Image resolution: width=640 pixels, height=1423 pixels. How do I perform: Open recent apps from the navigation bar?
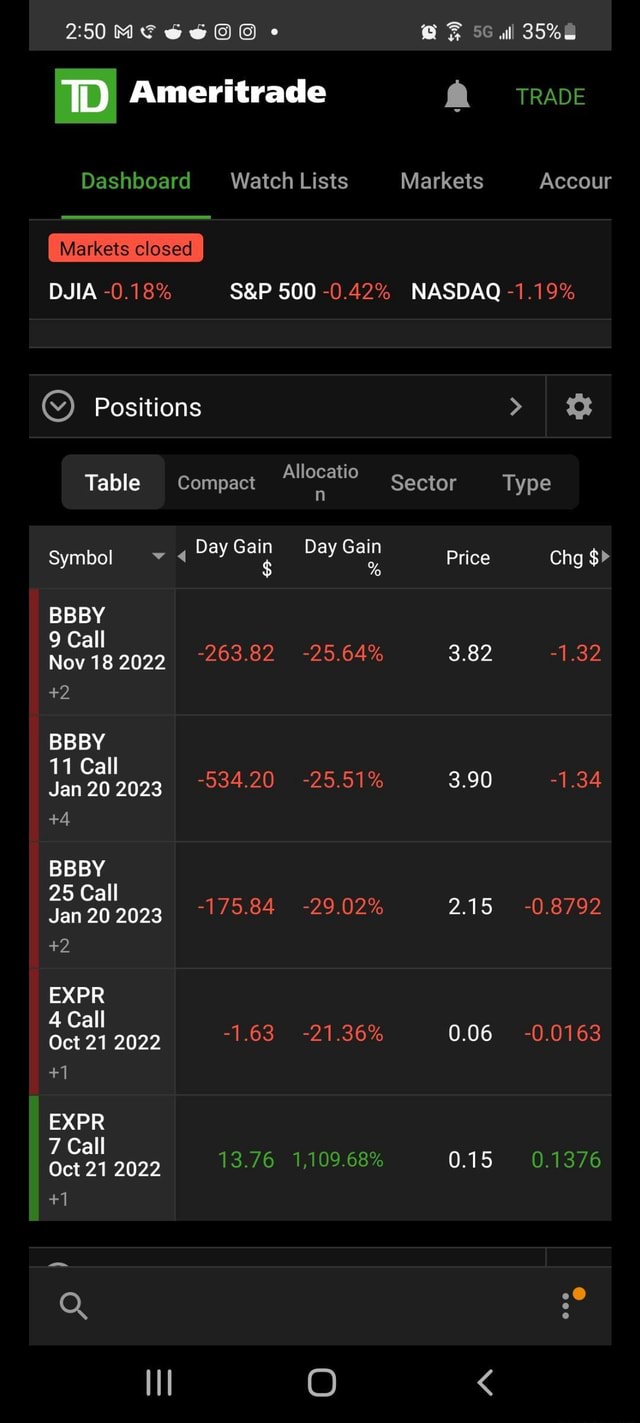coord(159,1383)
